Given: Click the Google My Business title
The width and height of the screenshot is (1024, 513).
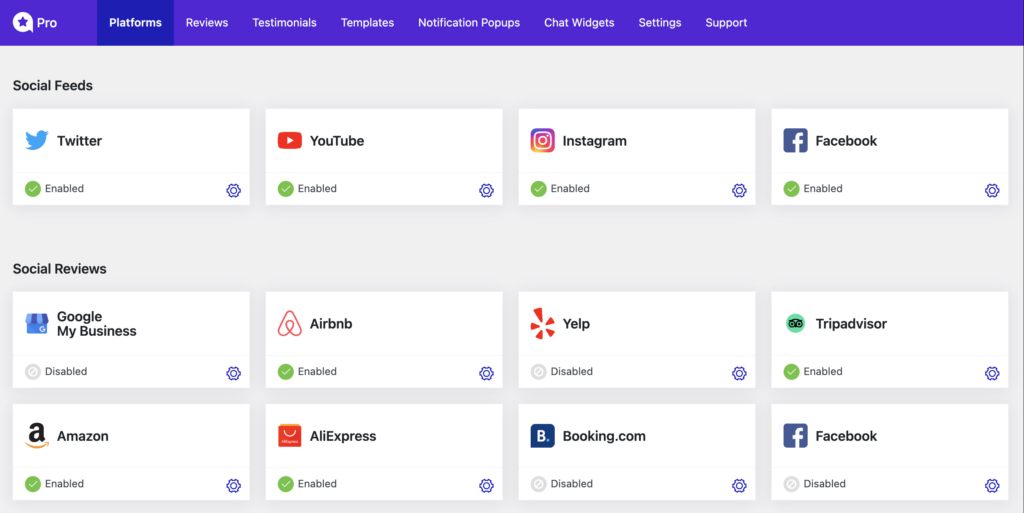Looking at the screenshot, I should click(x=97, y=324).
